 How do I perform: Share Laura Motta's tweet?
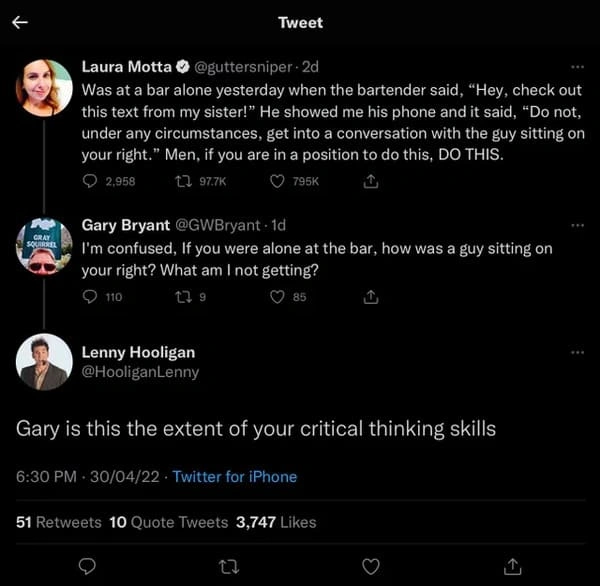click(370, 181)
